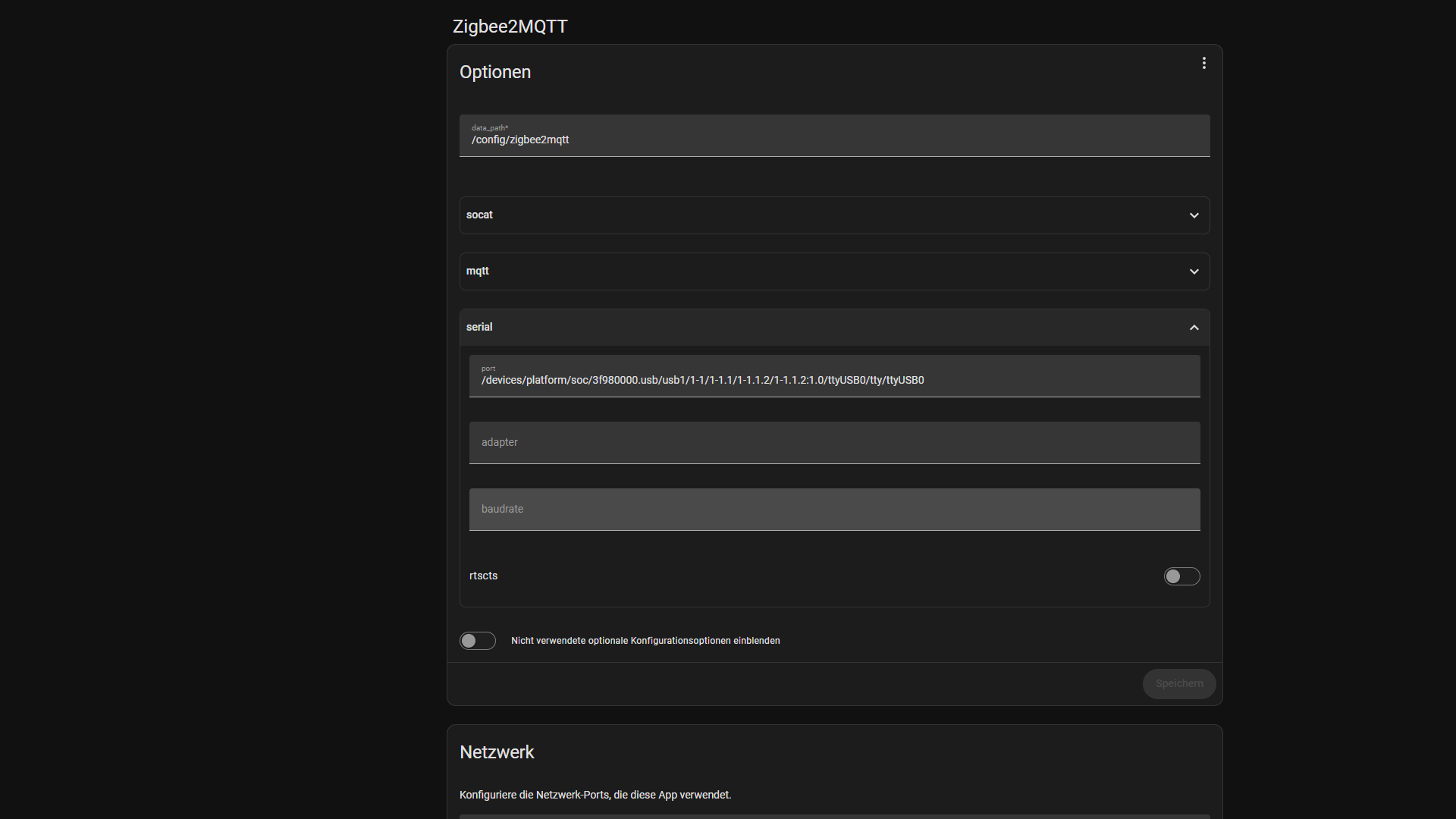The image size is (1456, 819).
Task: Toggle the rtscts switch
Action: click(x=1181, y=576)
